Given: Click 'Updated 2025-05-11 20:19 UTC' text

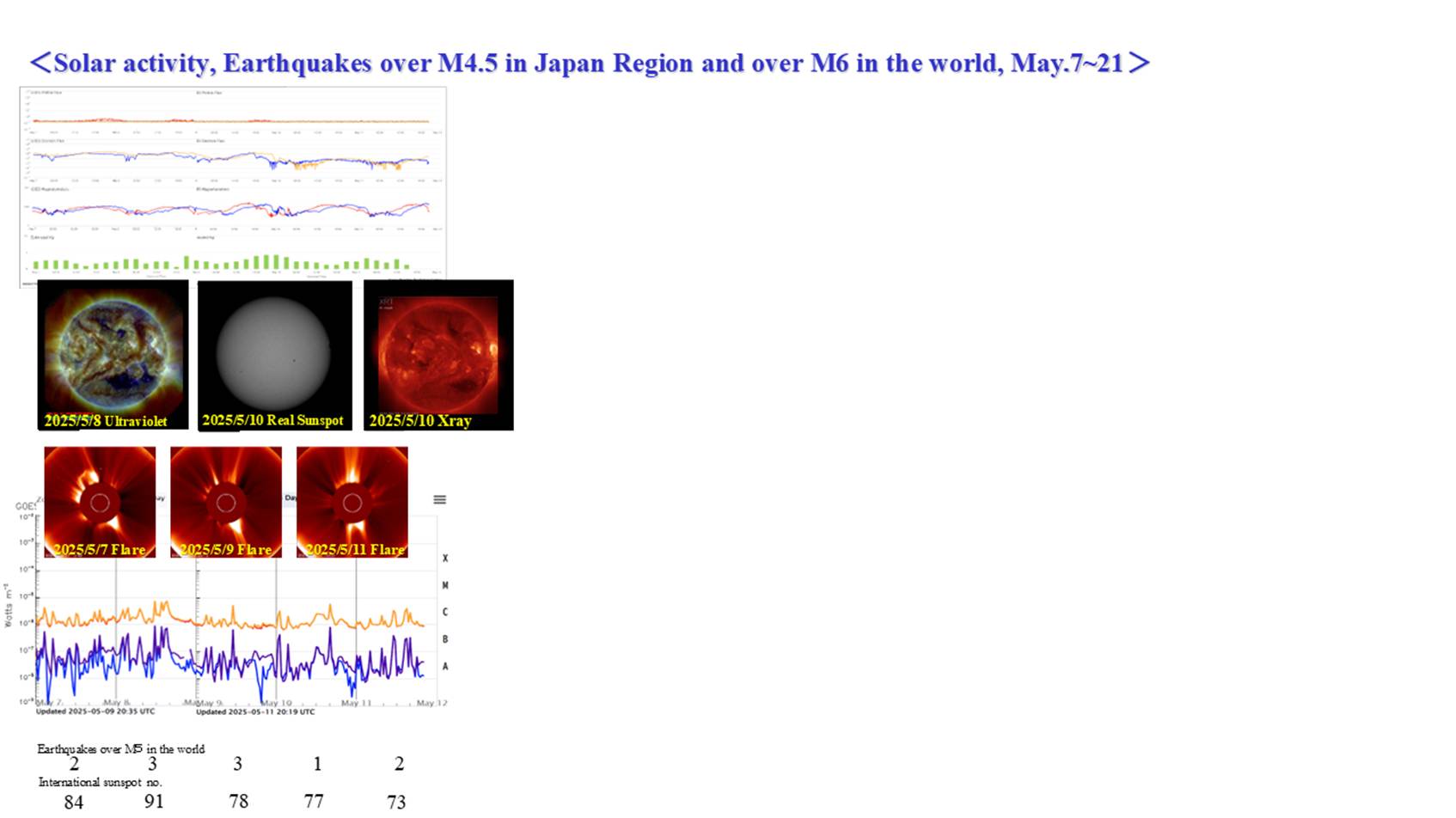Looking at the screenshot, I should pos(255,711).
